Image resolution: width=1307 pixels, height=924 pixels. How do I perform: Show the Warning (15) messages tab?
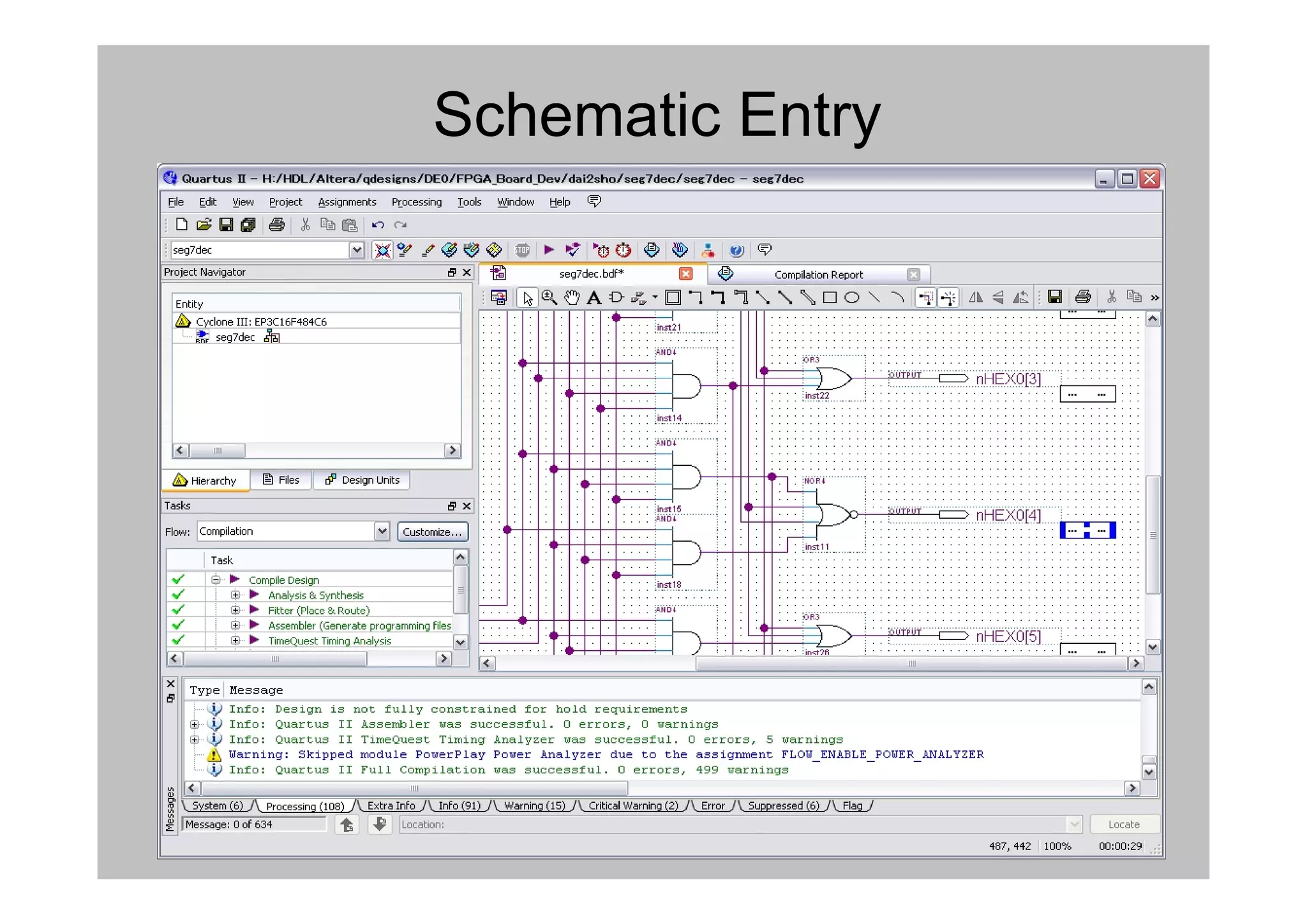click(x=534, y=806)
